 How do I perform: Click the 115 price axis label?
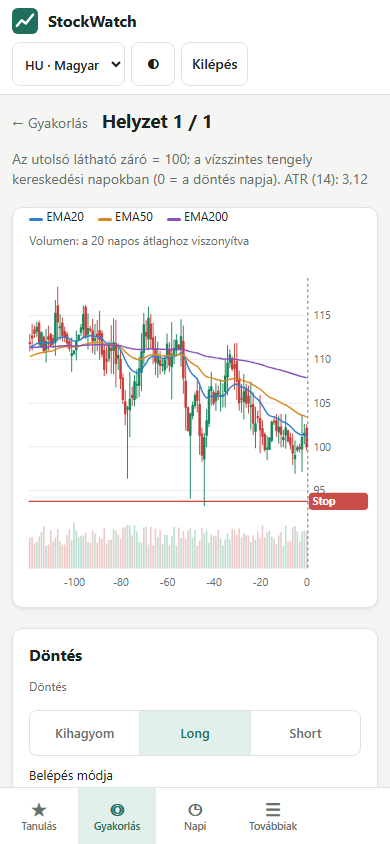click(x=322, y=315)
